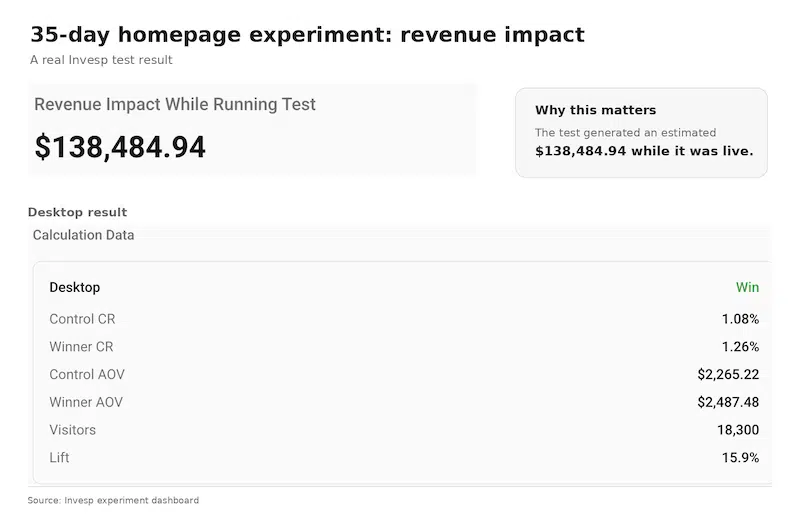Viewport: 800px width, 515px height.
Task: Click the 15.9% Lift value
Action: coord(740,457)
